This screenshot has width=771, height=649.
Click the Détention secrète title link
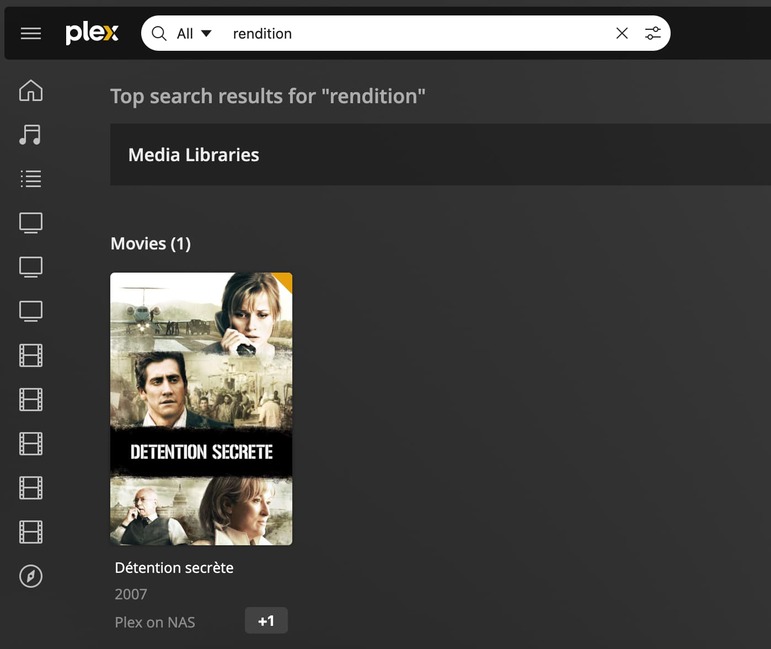coord(174,568)
